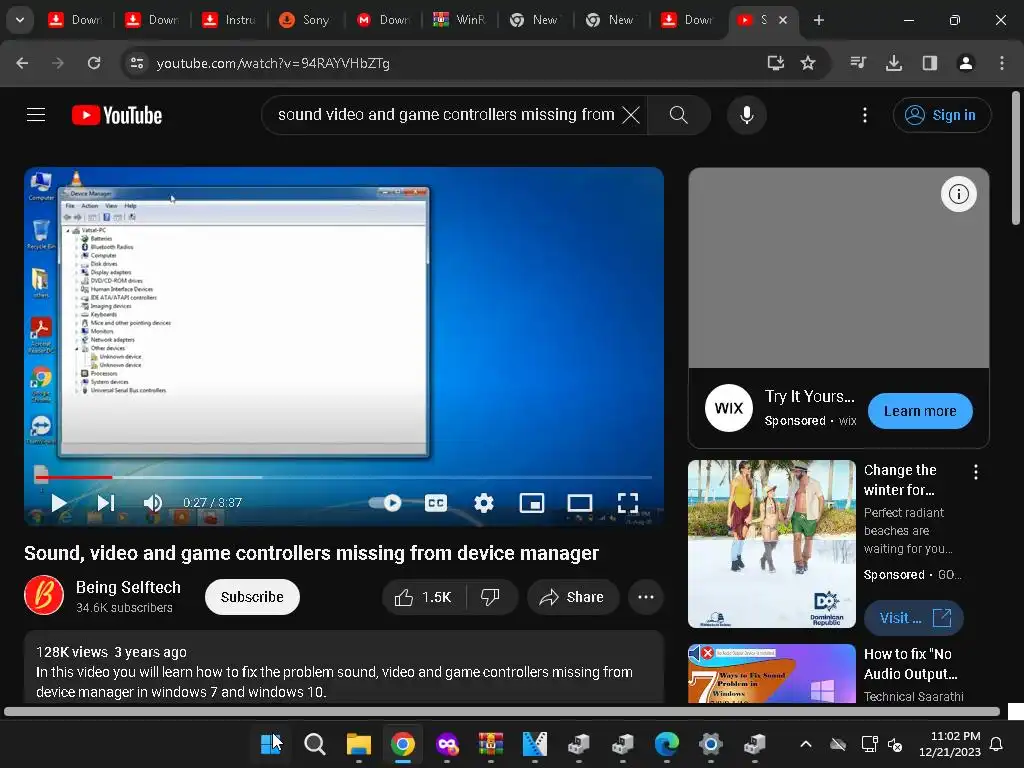Like the video
Image resolution: width=1024 pixels, height=768 pixels.
click(x=423, y=597)
